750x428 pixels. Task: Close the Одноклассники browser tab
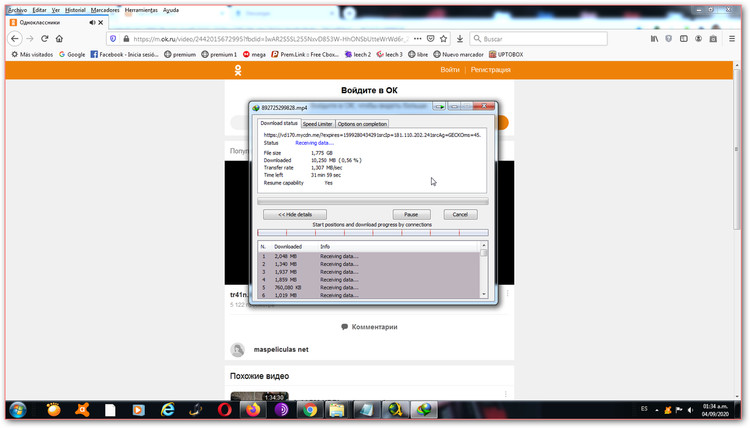click(x=100, y=22)
